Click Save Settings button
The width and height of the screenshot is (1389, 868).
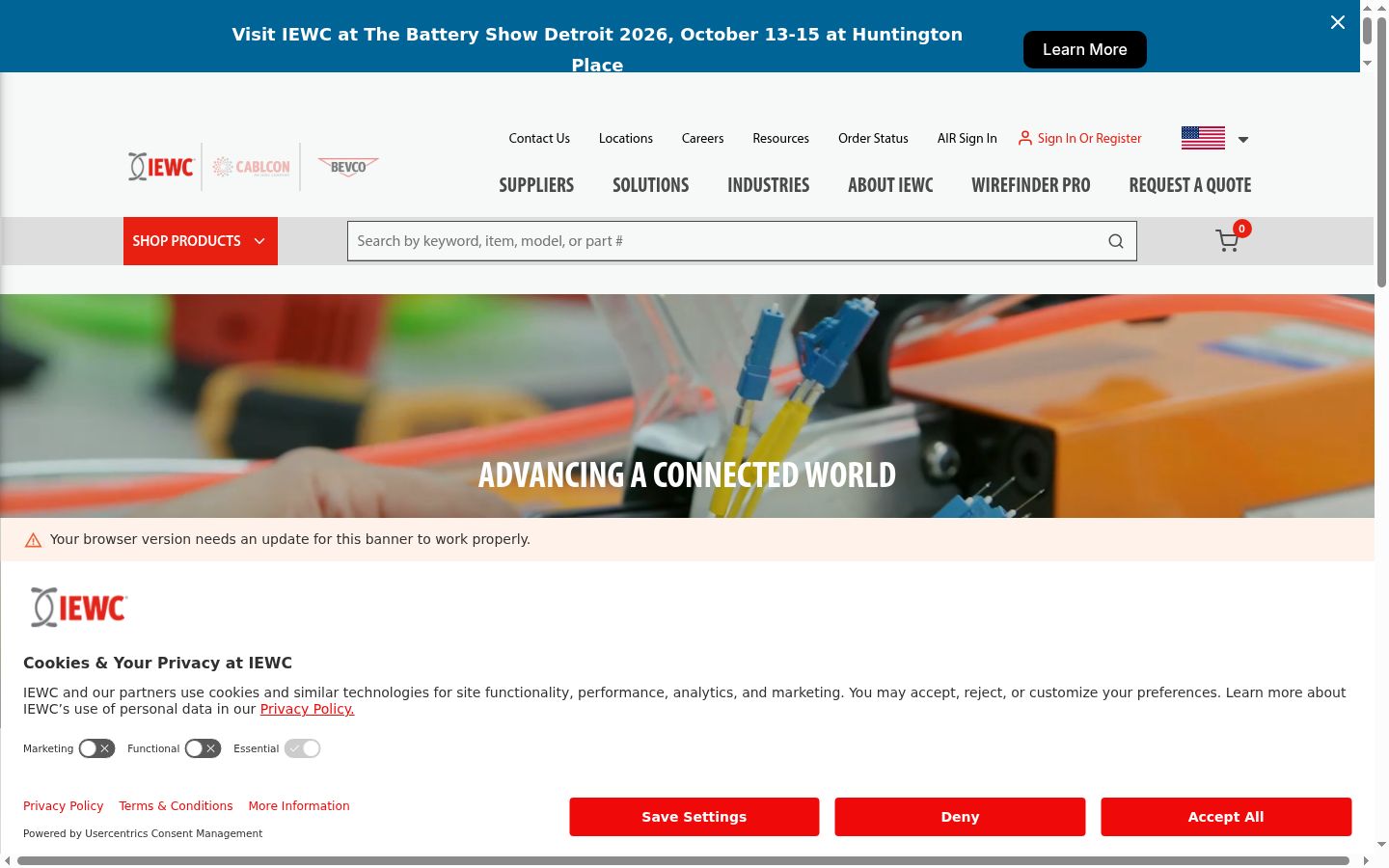coord(694,817)
